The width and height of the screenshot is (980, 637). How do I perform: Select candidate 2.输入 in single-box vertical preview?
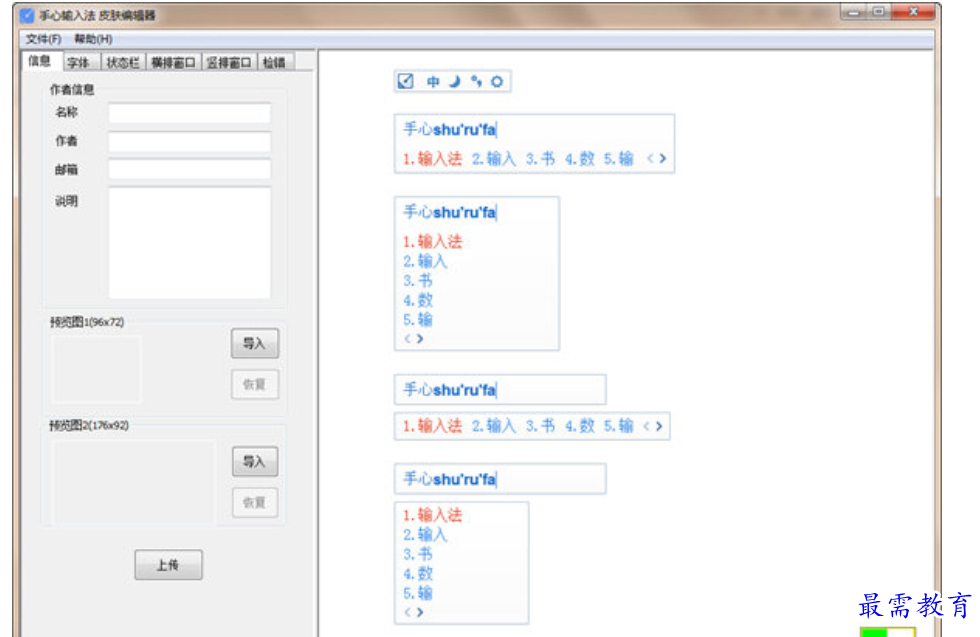(x=425, y=261)
